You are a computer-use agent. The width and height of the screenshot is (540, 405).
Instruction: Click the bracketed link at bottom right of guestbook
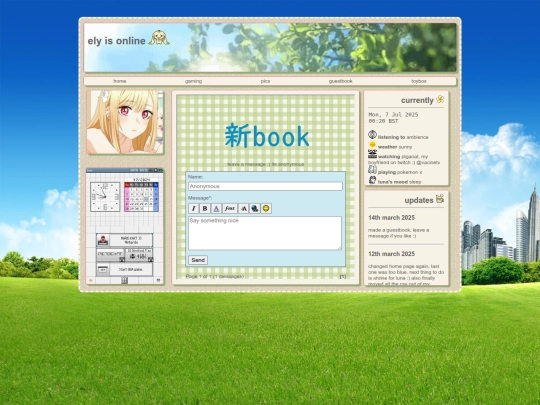pyautogui.click(x=343, y=276)
